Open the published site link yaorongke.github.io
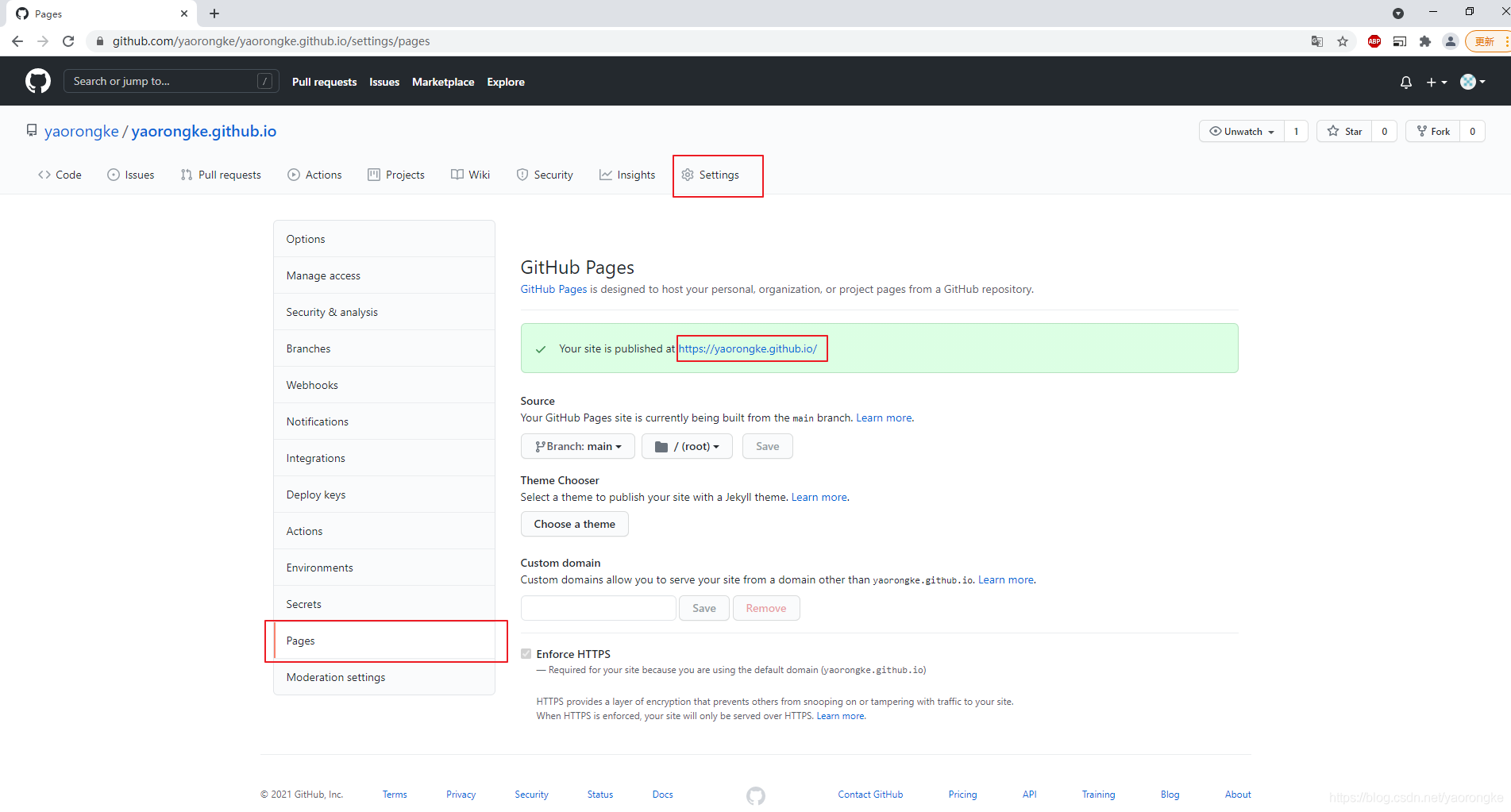The height and width of the screenshot is (812, 1511). tap(747, 349)
